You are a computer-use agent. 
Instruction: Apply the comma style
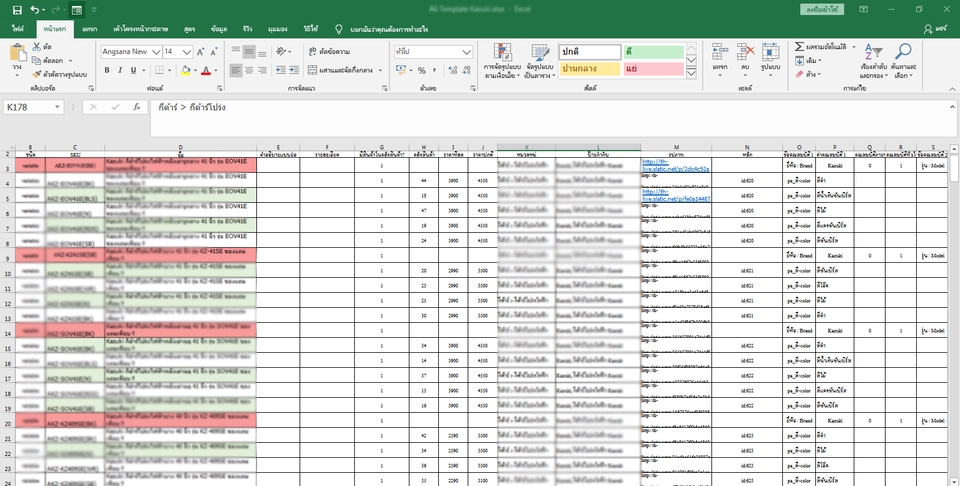point(434,70)
